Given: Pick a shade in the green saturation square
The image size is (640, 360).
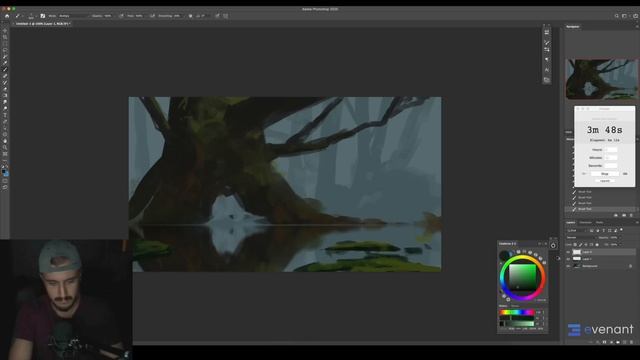Looking at the screenshot, I should coord(523,277).
